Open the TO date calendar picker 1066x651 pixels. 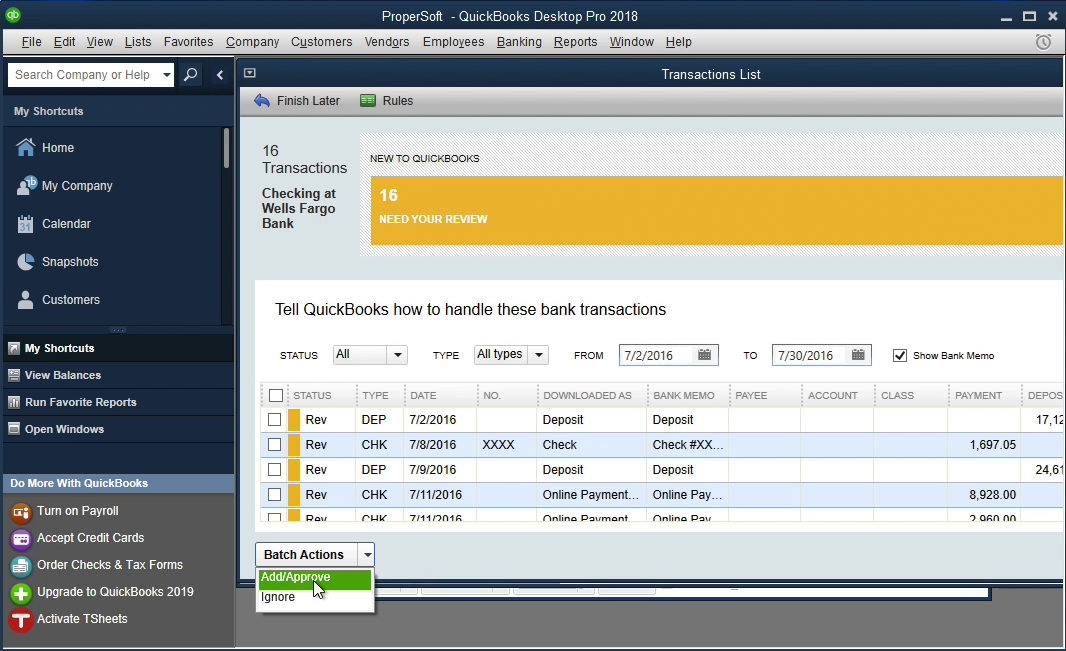pyautogui.click(x=858, y=355)
